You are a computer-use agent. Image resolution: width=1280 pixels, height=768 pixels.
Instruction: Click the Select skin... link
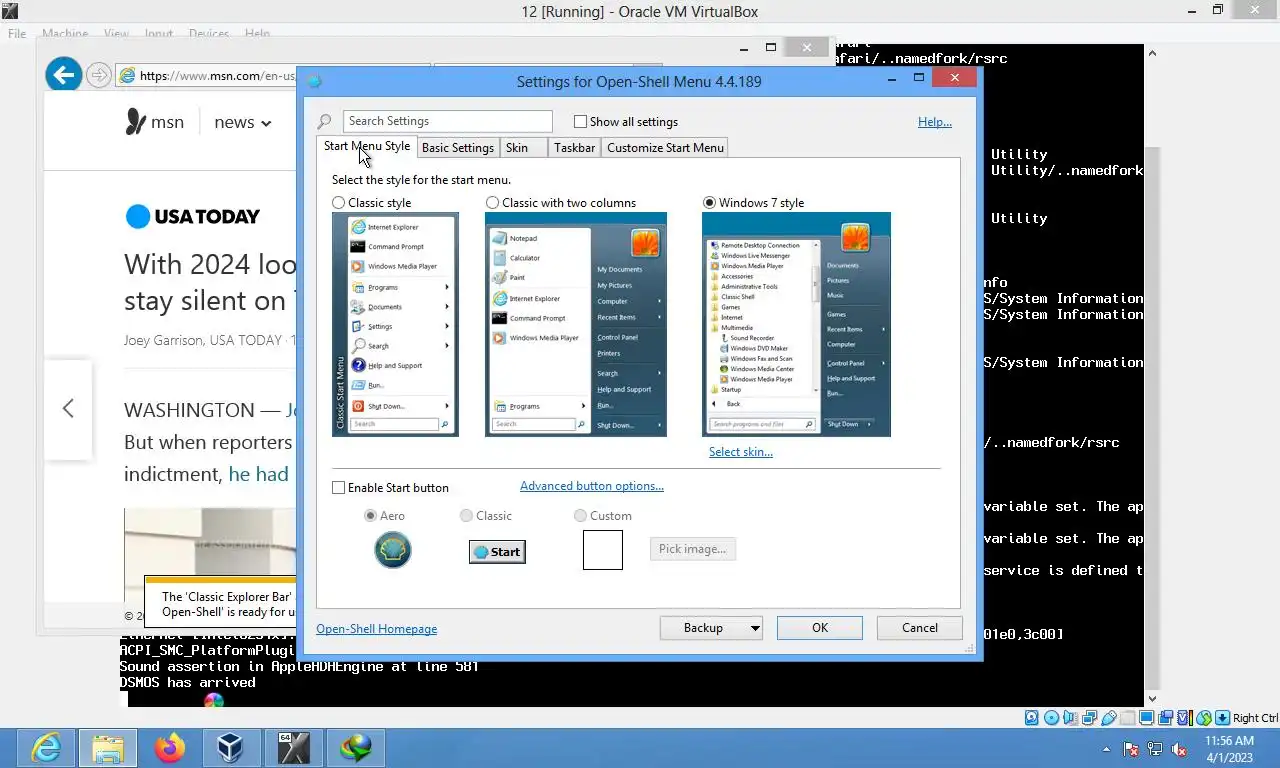[x=741, y=452]
